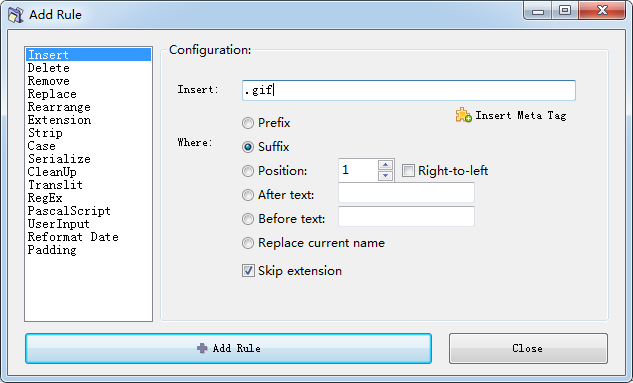The width and height of the screenshot is (633, 383).
Task: Click the Close button
Action: pyautogui.click(x=528, y=348)
